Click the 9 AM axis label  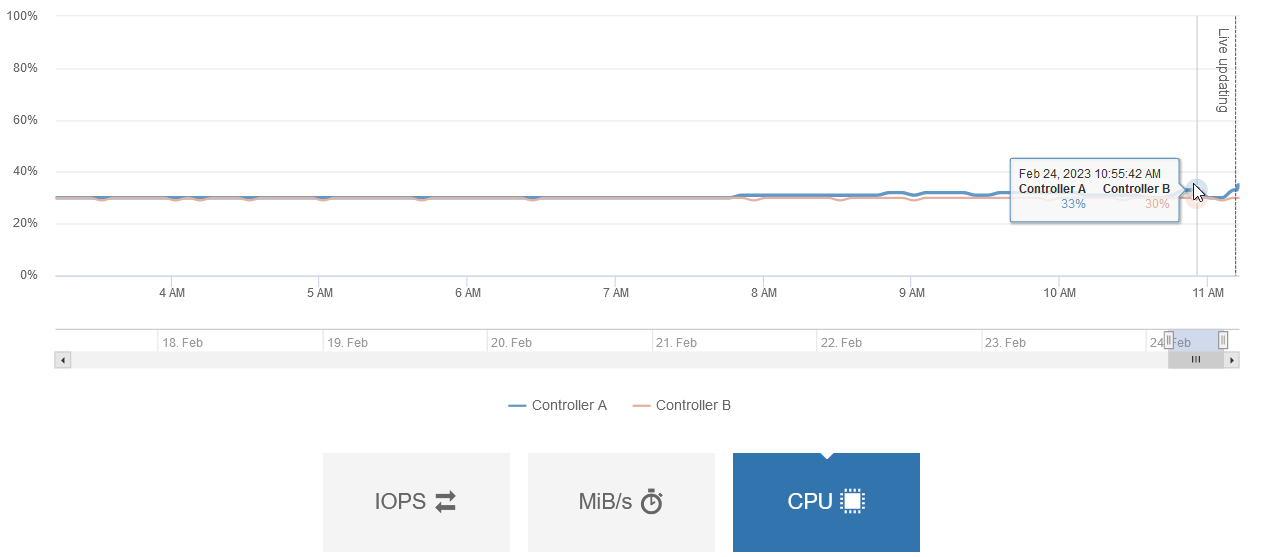tap(911, 294)
